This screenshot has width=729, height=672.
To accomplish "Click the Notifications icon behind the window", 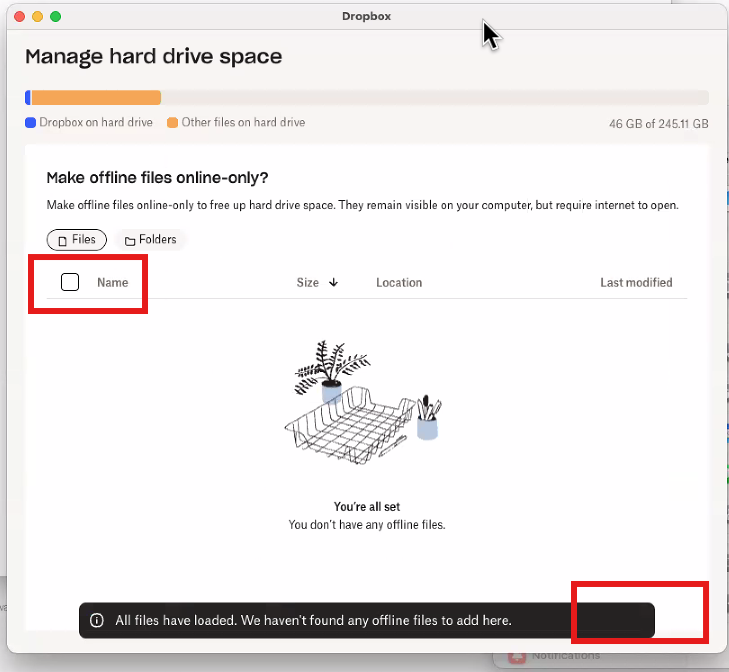I will tap(517, 657).
